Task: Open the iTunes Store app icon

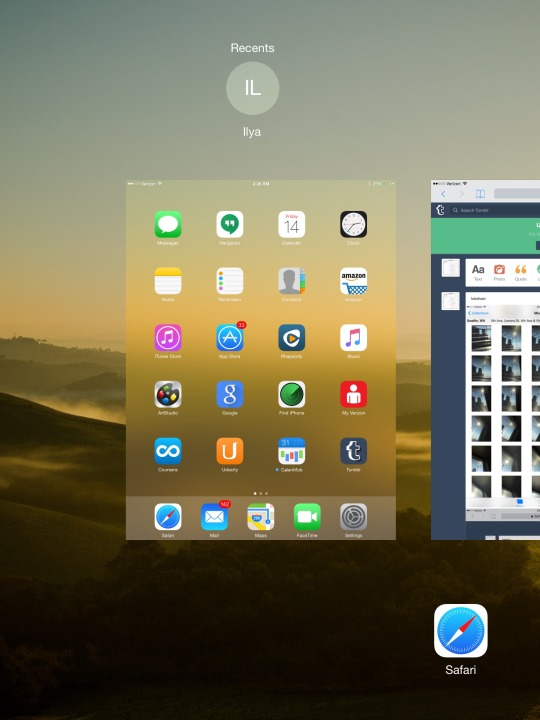Action: pos(168,338)
